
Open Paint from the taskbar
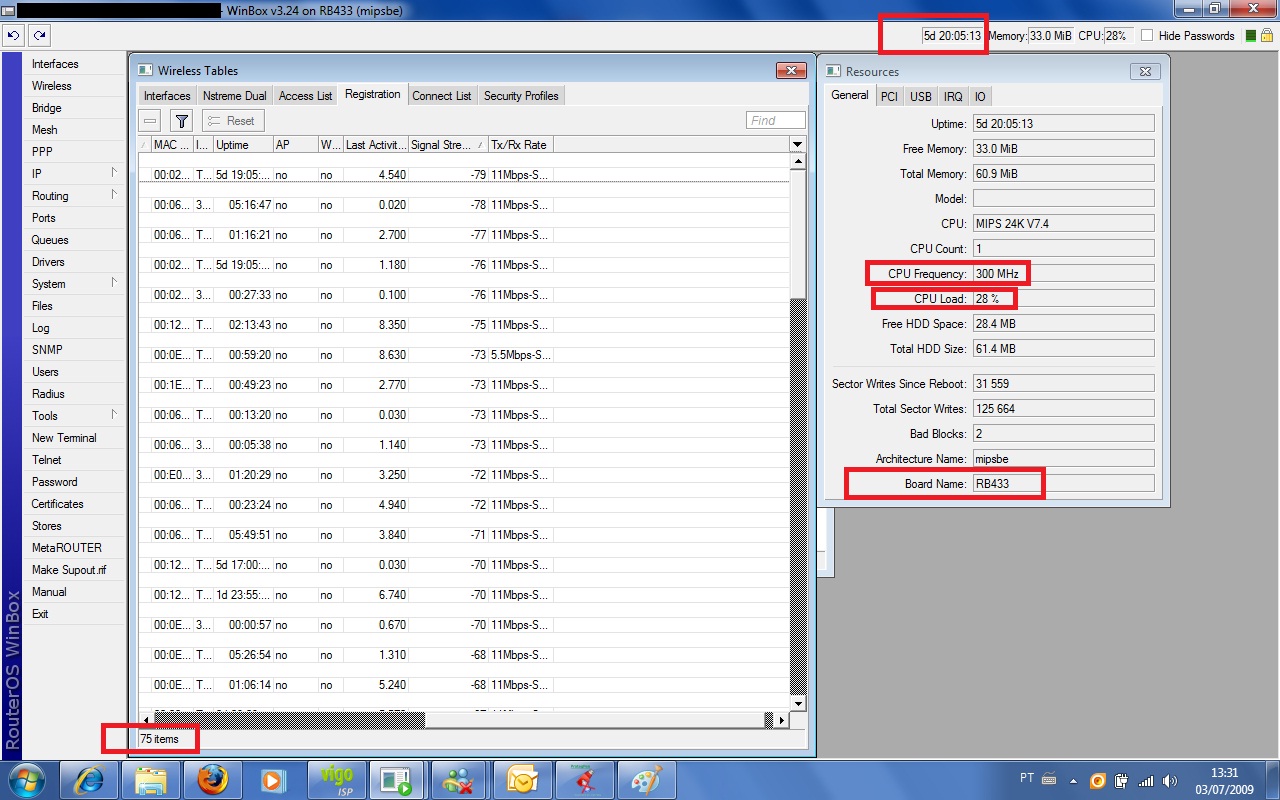[x=647, y=779]
